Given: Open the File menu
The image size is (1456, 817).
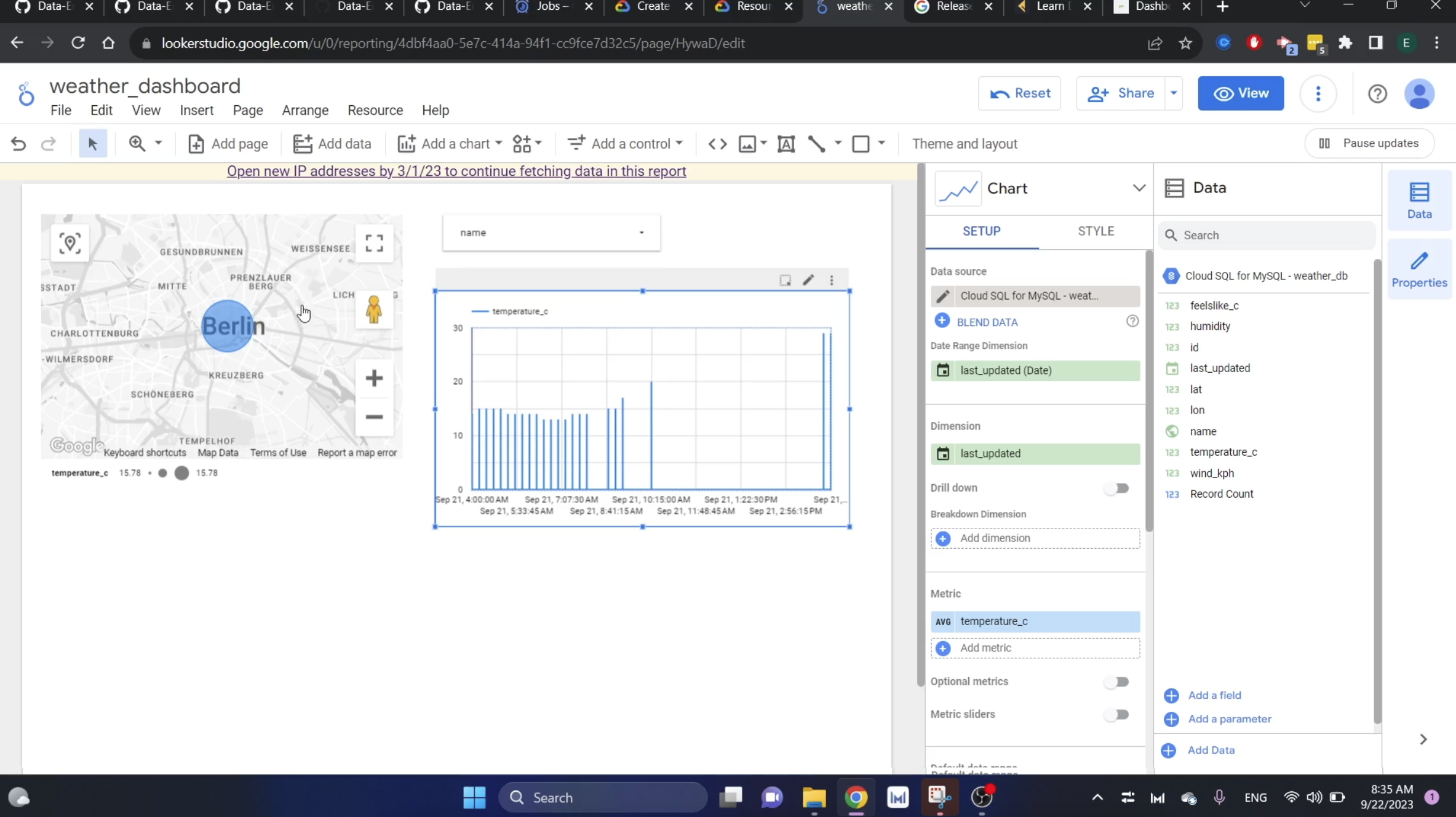Looking at the screenshot, I should pos(60,110).
